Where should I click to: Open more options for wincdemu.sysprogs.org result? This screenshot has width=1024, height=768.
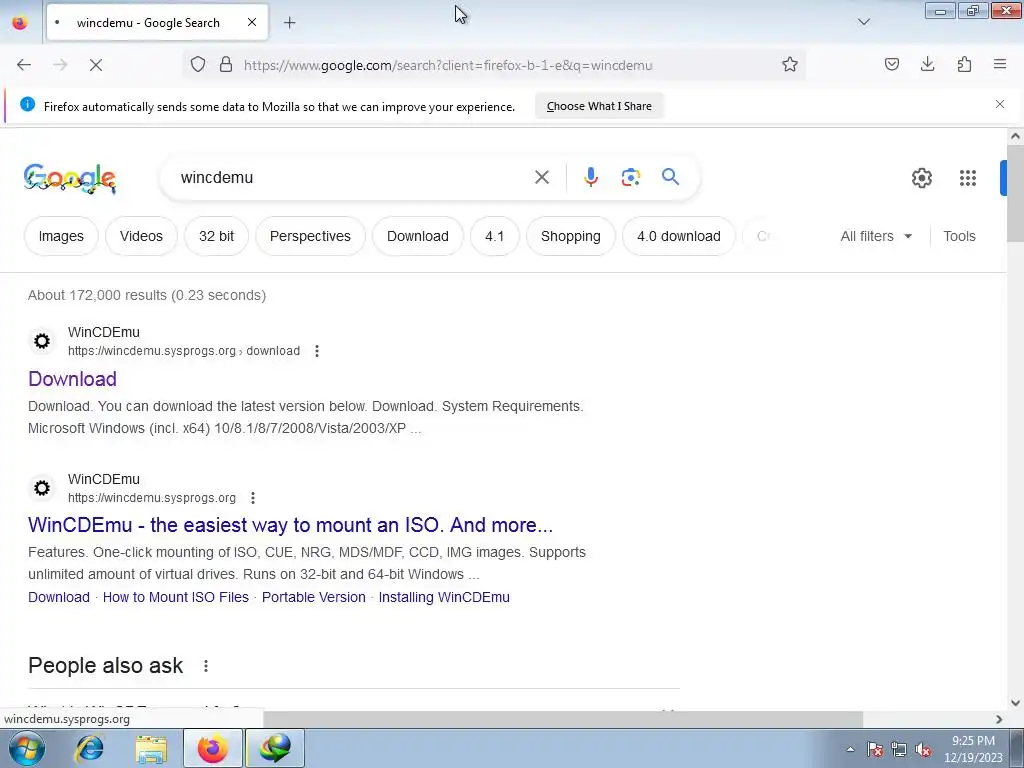253,498
